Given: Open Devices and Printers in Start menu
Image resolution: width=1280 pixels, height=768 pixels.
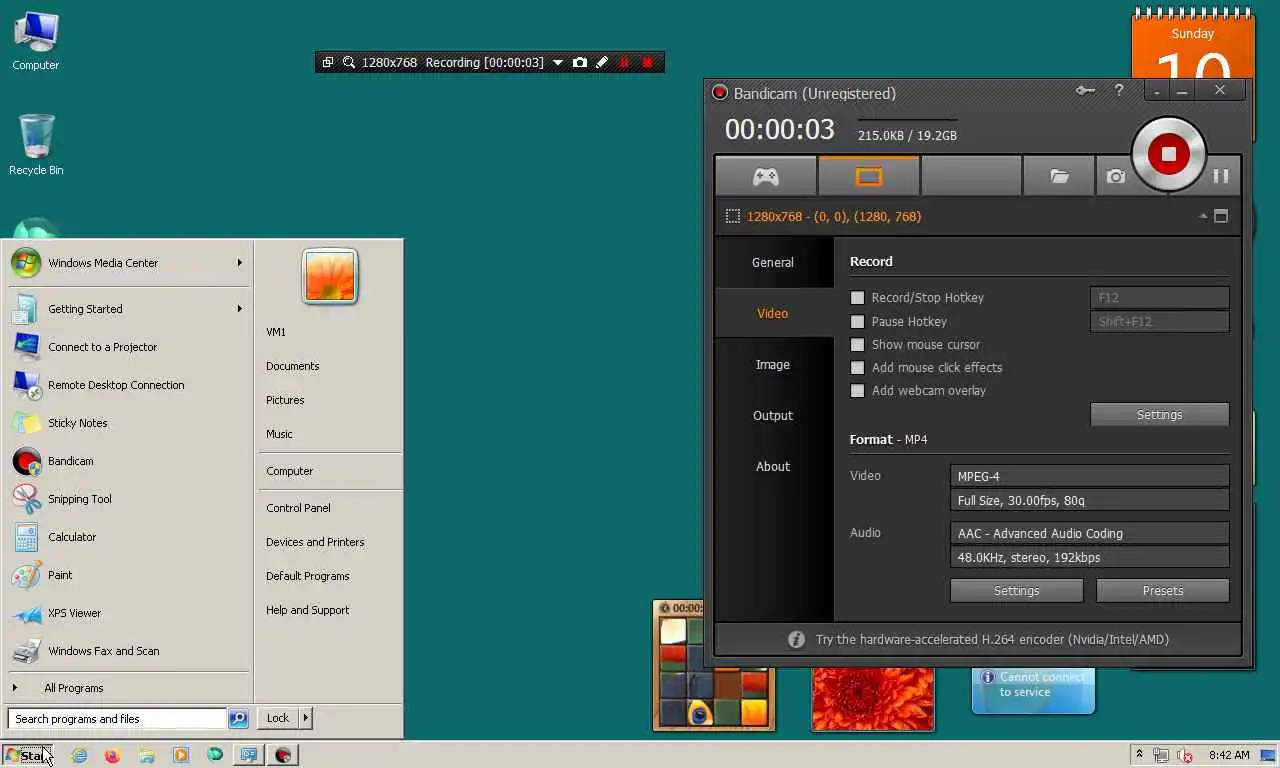Looking at the screenshot, I should [x=330, y=542].
